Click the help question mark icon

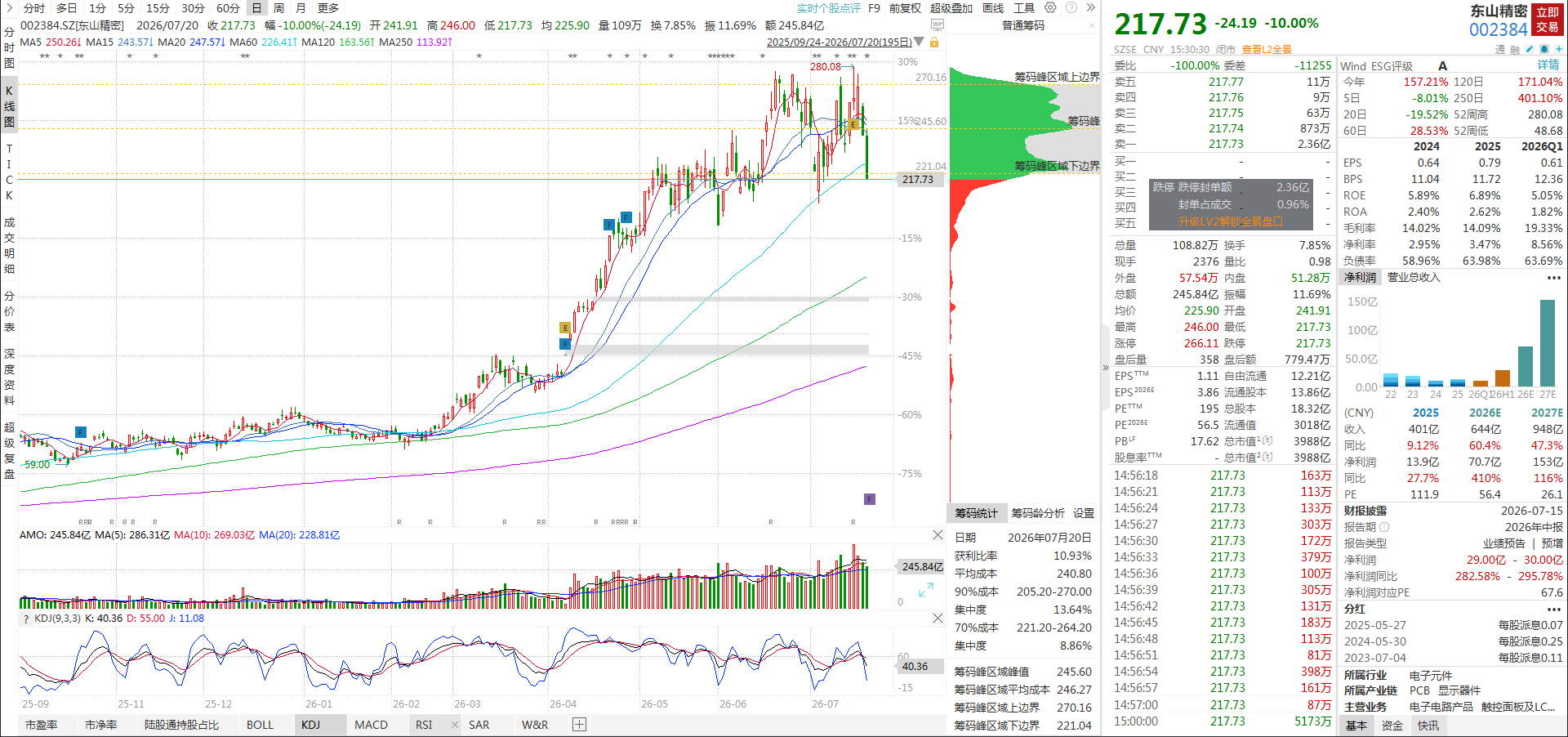tap(1071, 7)
